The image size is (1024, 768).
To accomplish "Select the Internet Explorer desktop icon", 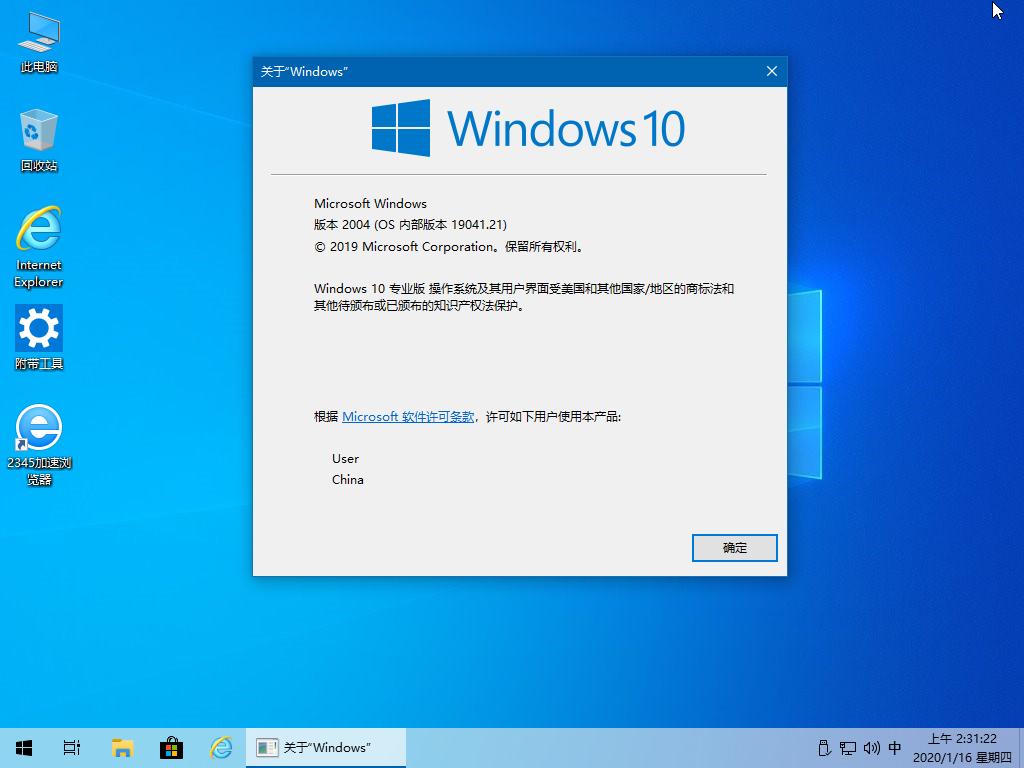I will pos(39,247).
